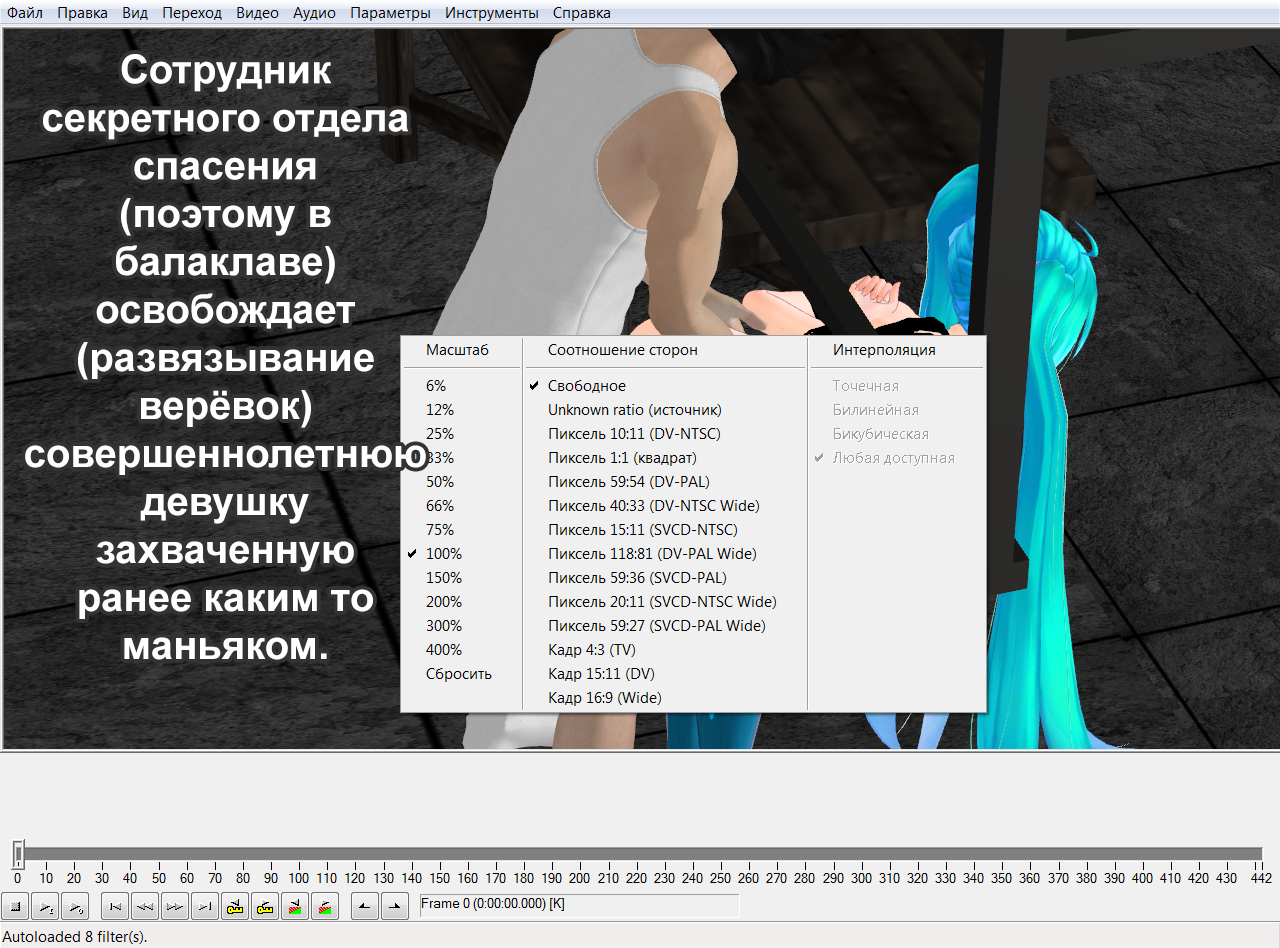The image size is (1280, 948).
Task: Start output playback with the toolbar button
Action: 75,906
